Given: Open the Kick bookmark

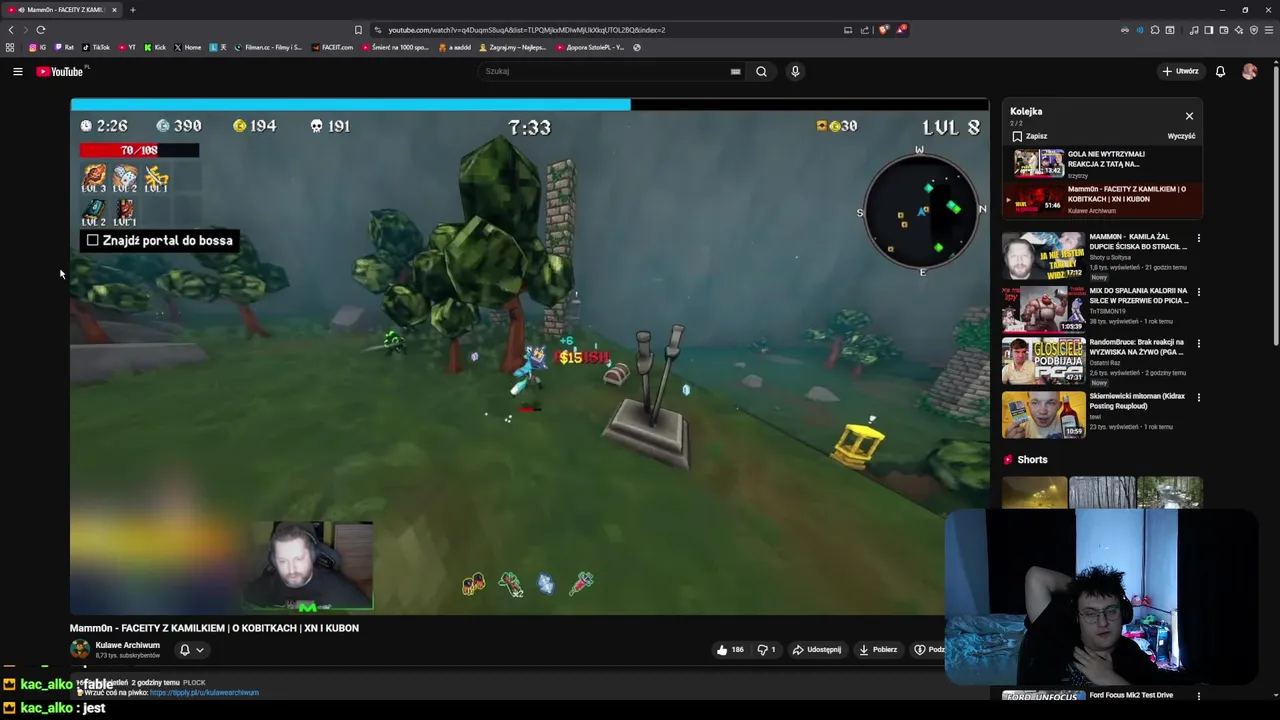Looking at the screenshot, I should [155, 47].
